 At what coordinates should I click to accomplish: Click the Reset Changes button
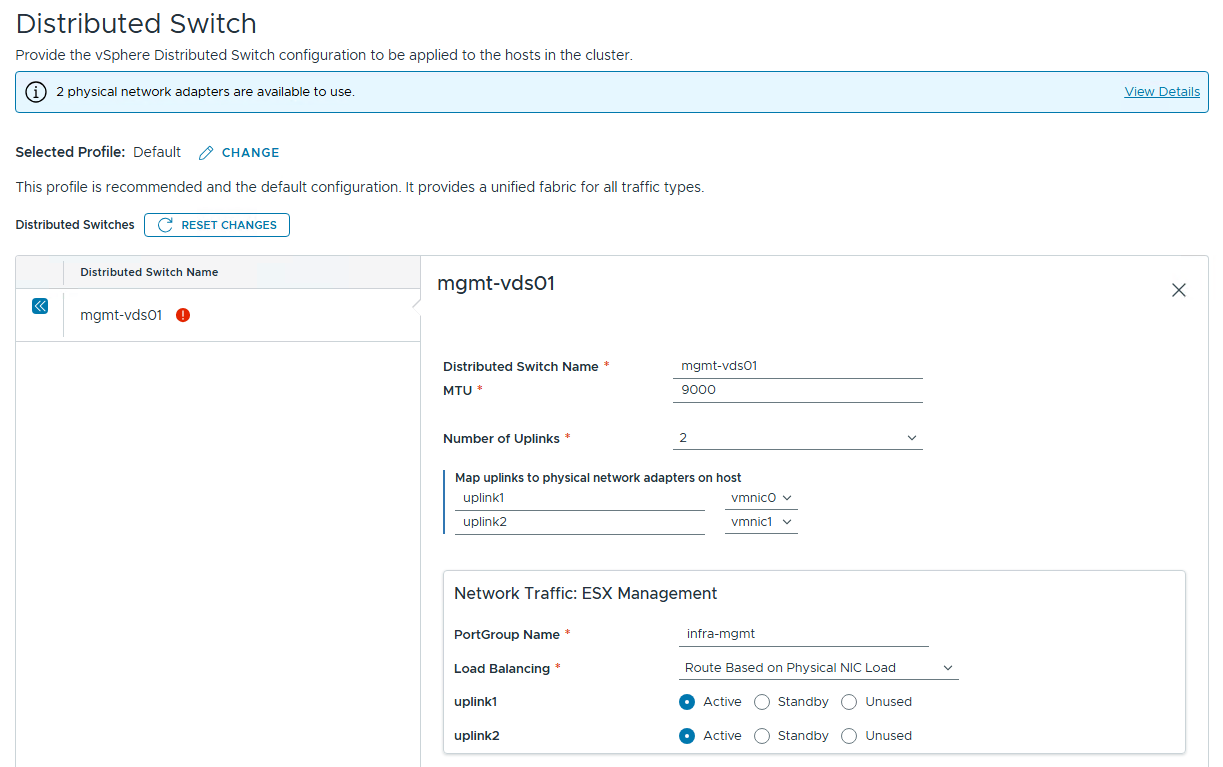coord(217,225)
